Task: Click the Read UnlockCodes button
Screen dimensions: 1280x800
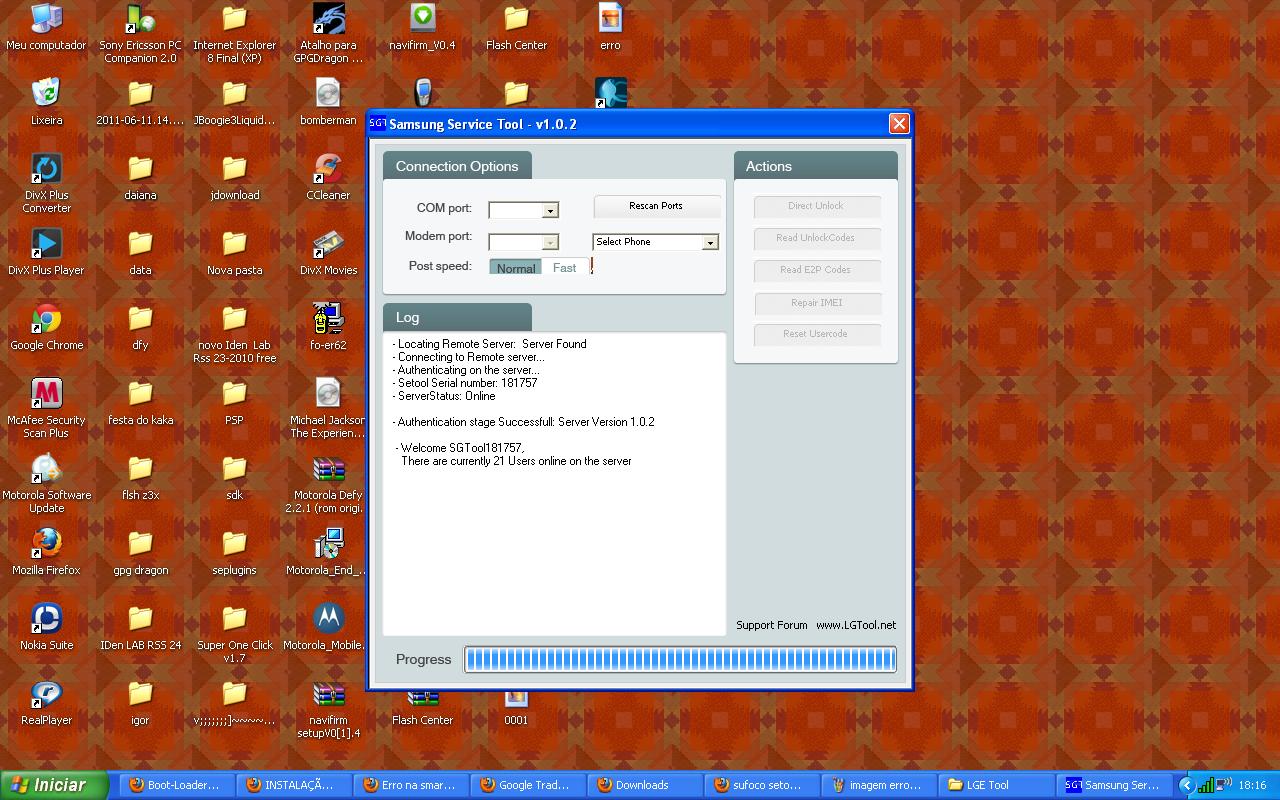Action: 816,238
